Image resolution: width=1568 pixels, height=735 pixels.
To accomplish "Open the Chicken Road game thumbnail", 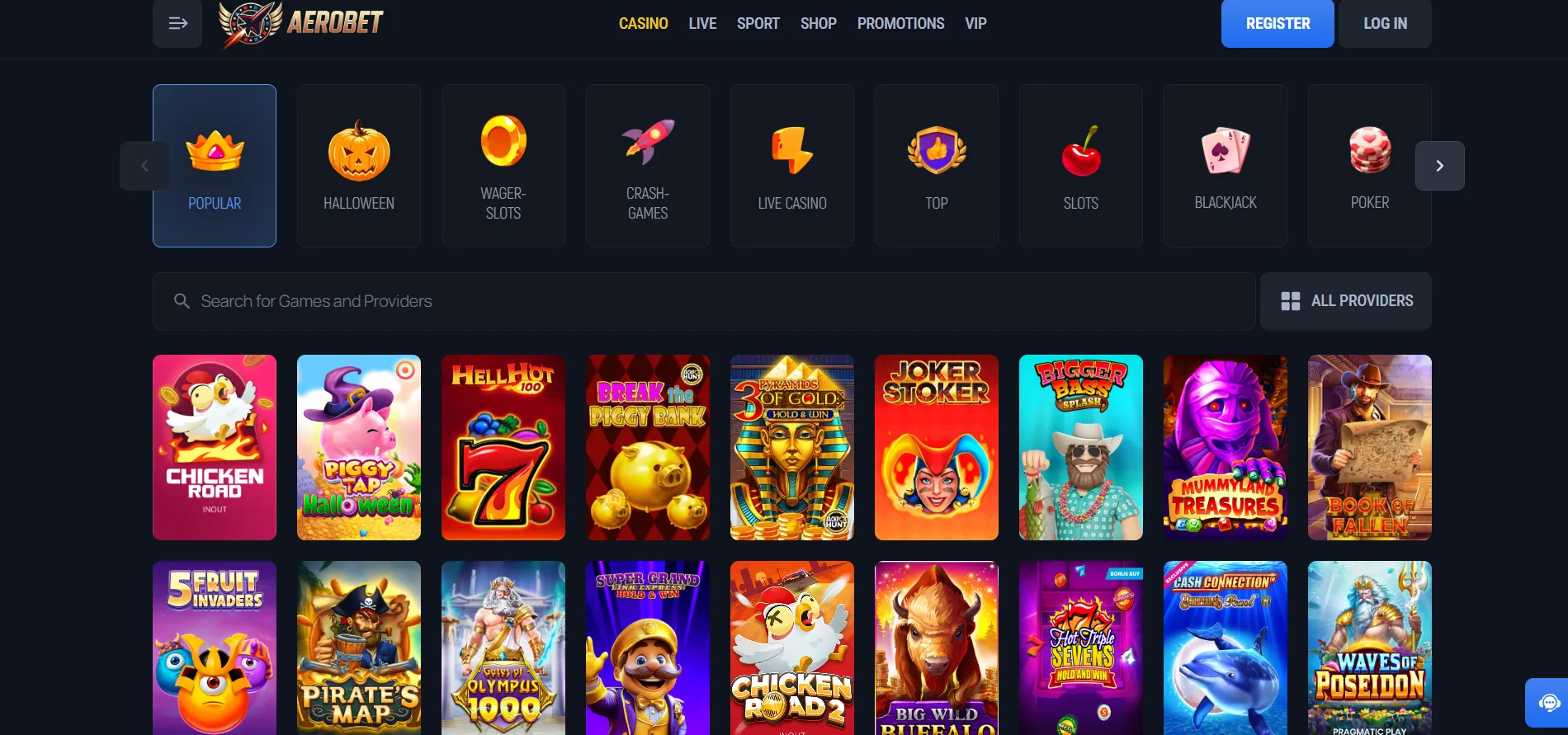I will click(x=215, y=447).
